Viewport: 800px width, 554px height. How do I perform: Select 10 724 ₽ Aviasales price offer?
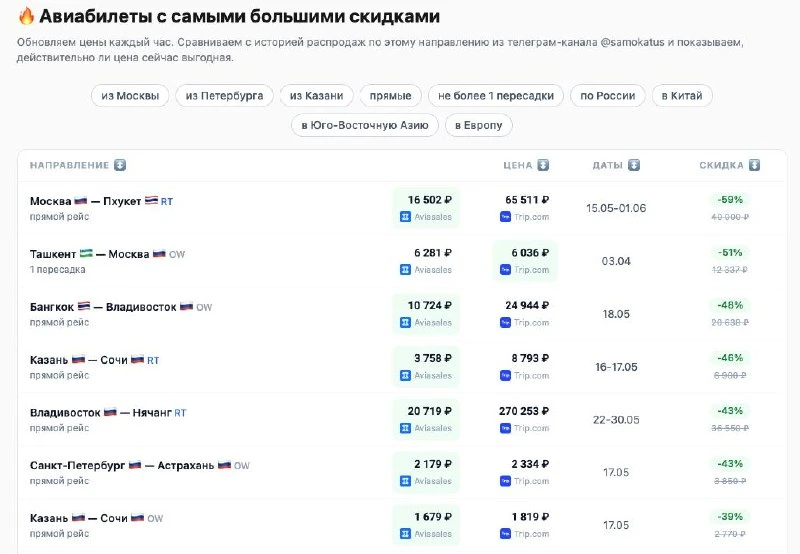[x=426, y=314]
